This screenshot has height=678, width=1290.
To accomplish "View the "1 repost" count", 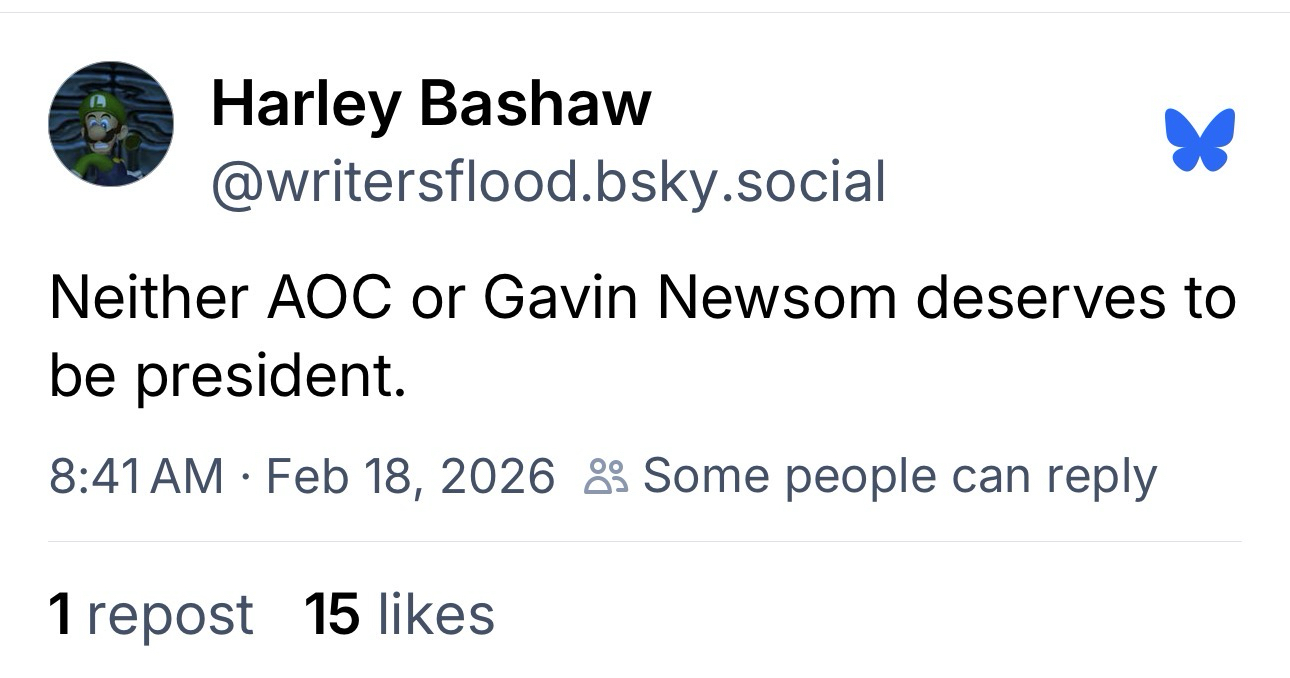I will 150,614.
